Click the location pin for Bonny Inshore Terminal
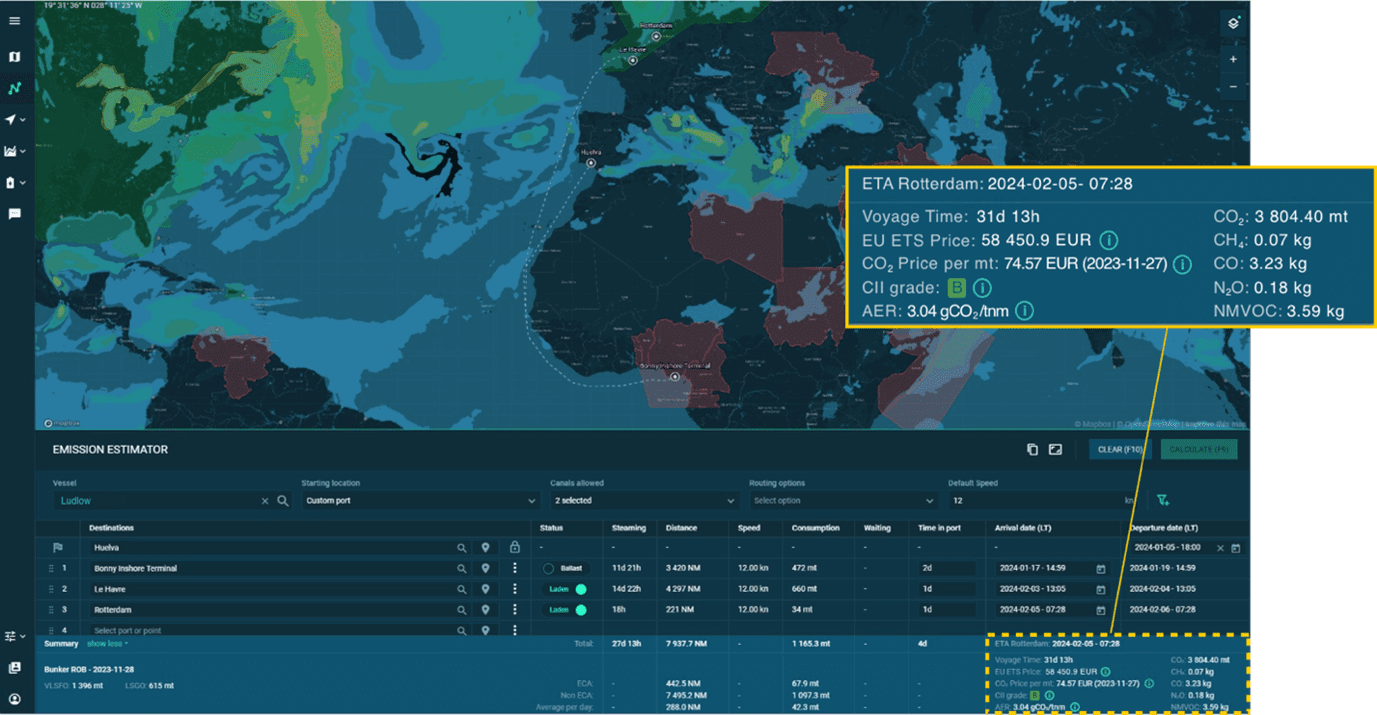The width and height of the screenshot is (1377, 715). coord(485,567)
